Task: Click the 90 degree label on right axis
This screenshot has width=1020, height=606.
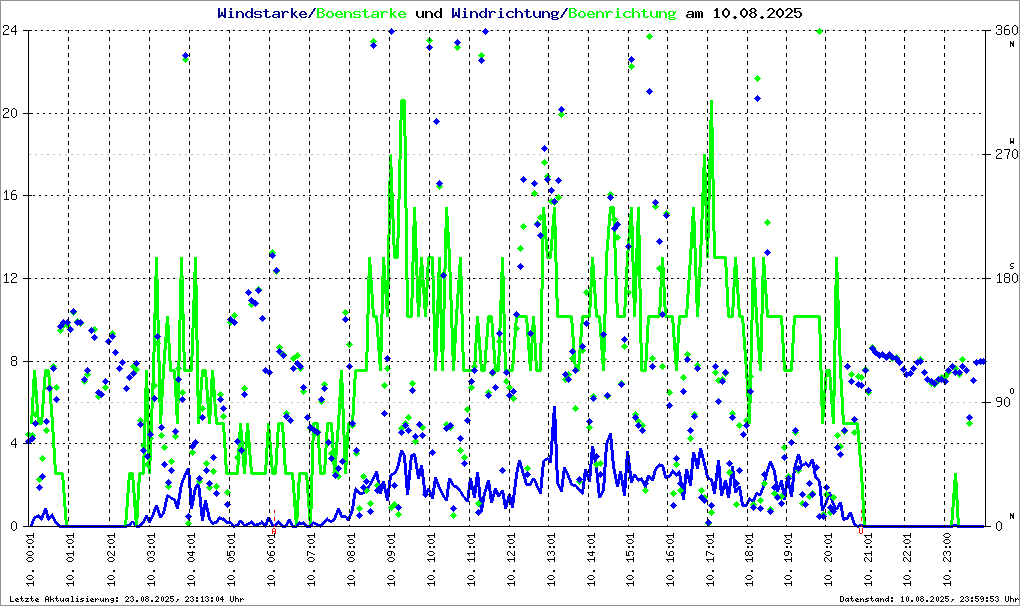Action: 998,402
